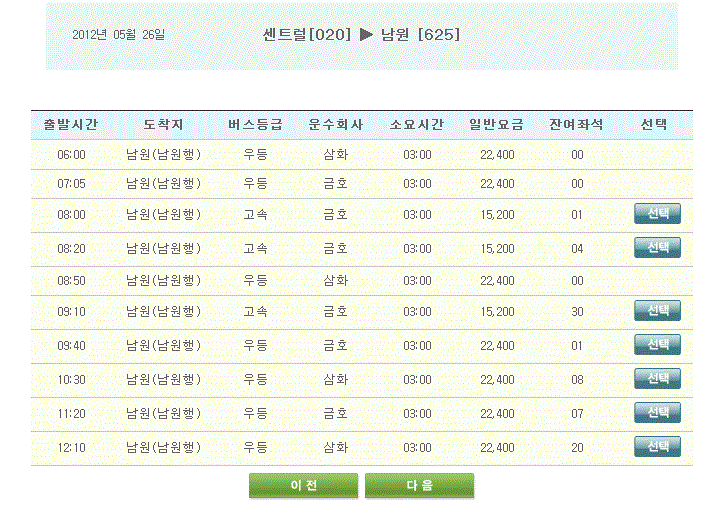This screenshot has height=512, width=723.
Task: Click the 출발시간 column header
Action: click(71, 125)
